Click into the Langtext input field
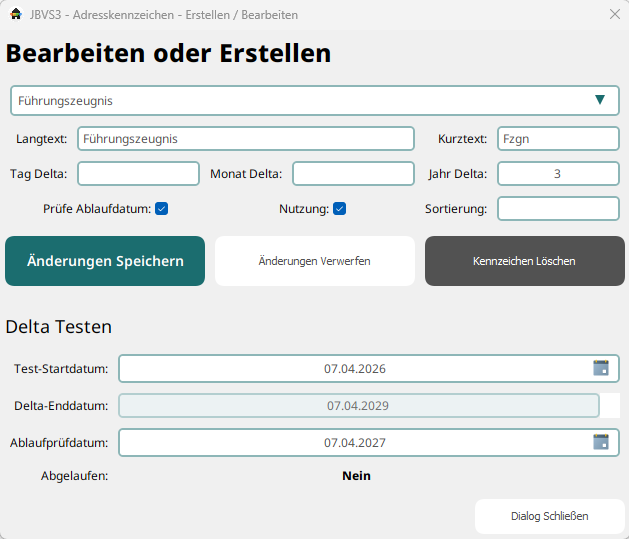Screen dimensions: 629x539 (245, 139)
